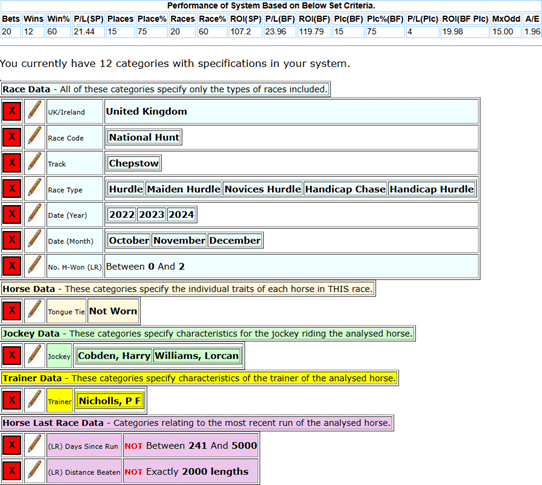542x485 pixels.
Task: Remove the Date (Year) filter red X
Action: [12, 214]
